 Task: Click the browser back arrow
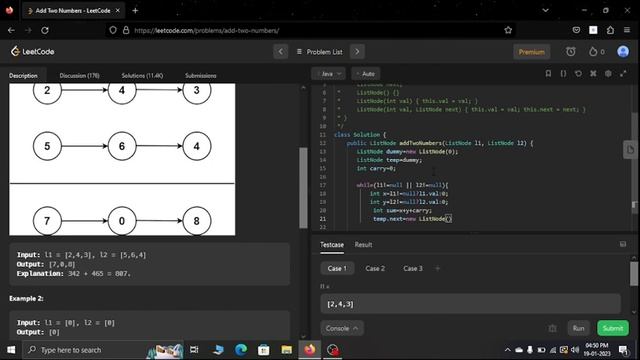11,30
